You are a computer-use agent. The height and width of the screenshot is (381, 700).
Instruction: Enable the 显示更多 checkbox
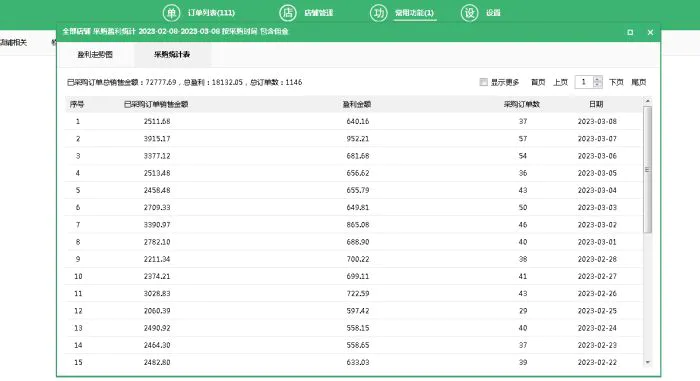tap(483, 82)
